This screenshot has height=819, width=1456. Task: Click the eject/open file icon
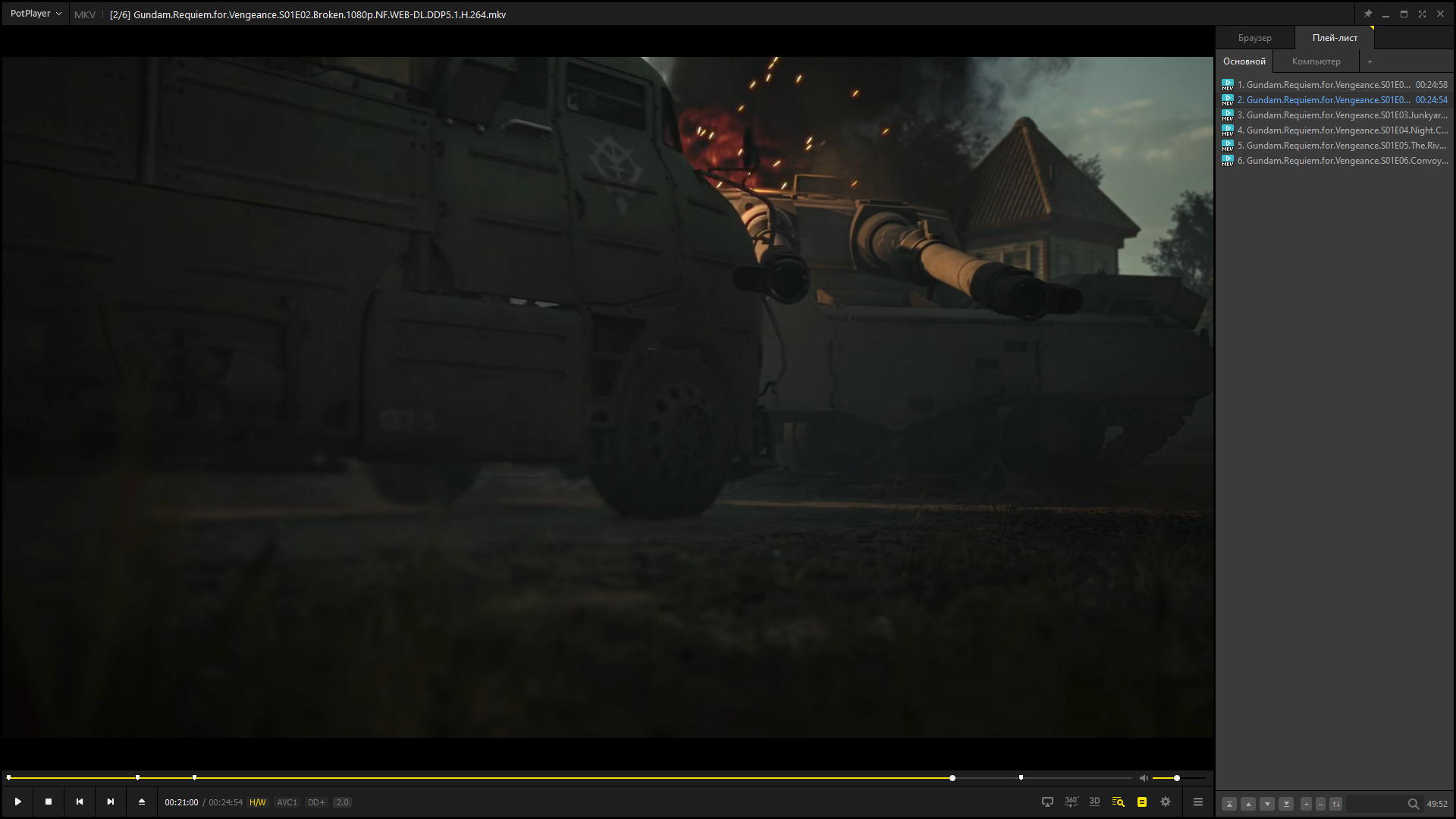[142, 802]
